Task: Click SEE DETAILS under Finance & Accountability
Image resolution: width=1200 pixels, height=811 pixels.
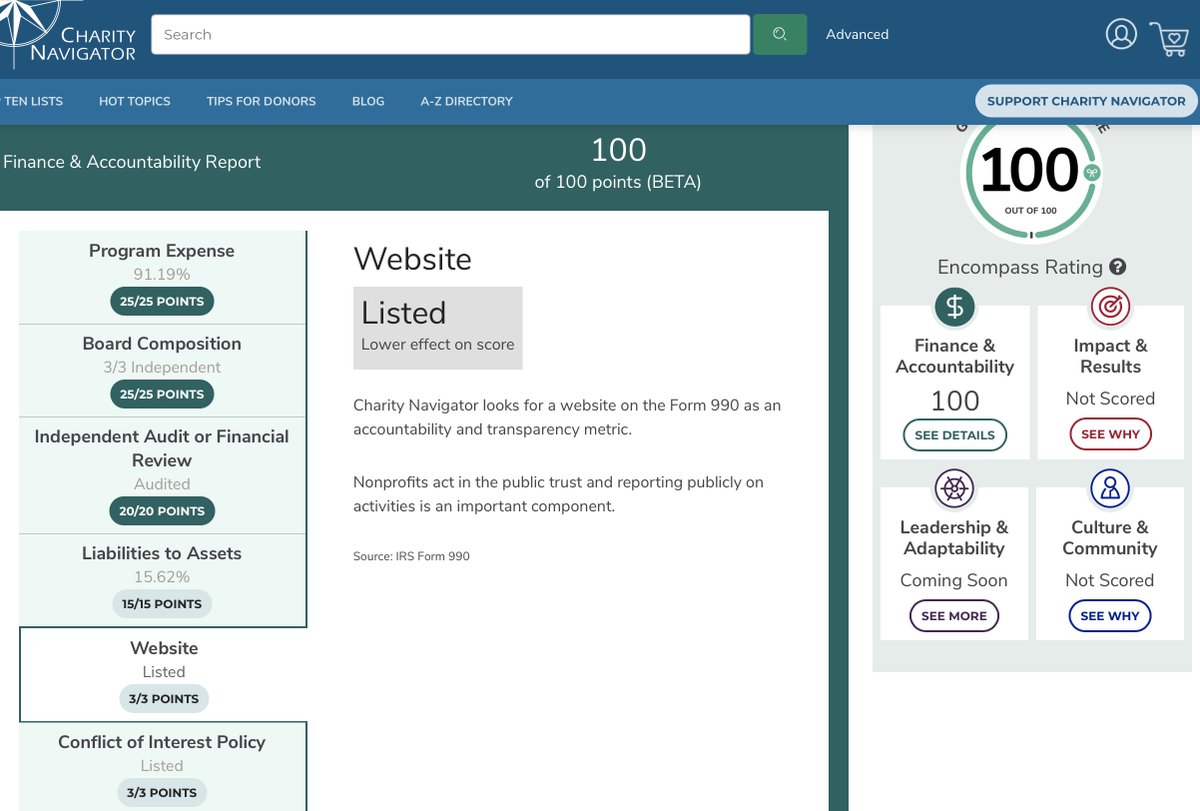Action: pos(953,435)
